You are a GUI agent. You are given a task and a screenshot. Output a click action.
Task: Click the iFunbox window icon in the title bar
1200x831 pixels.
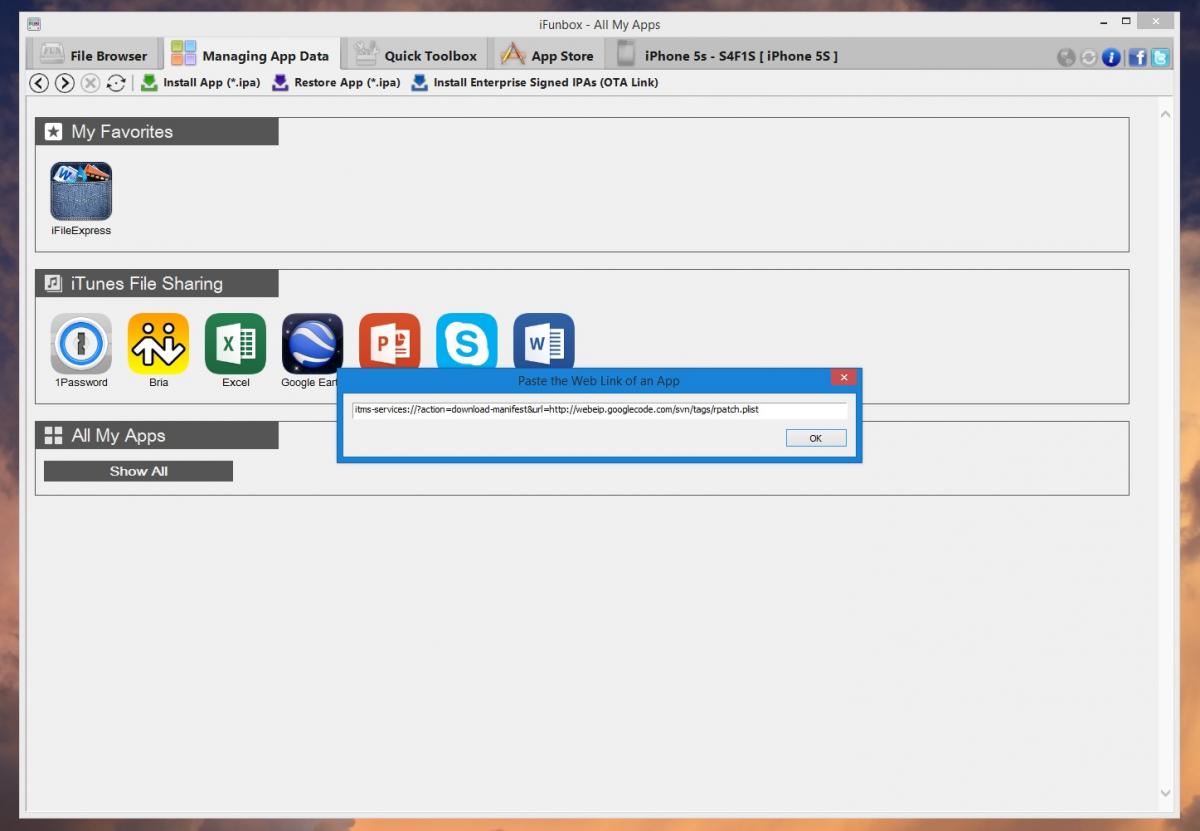pos(34,24)
